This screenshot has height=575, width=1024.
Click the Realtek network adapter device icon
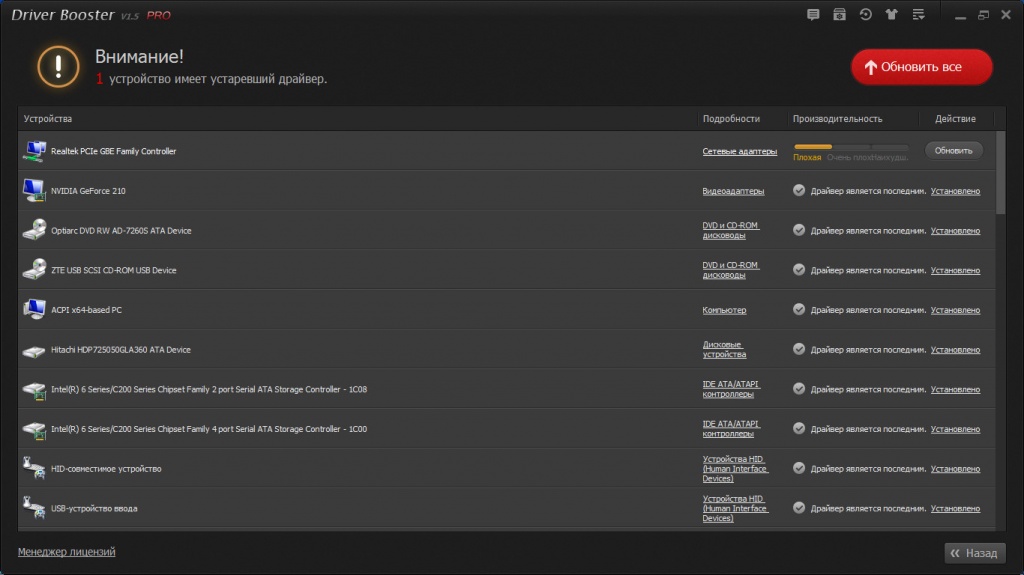click(x=34, y=151)
